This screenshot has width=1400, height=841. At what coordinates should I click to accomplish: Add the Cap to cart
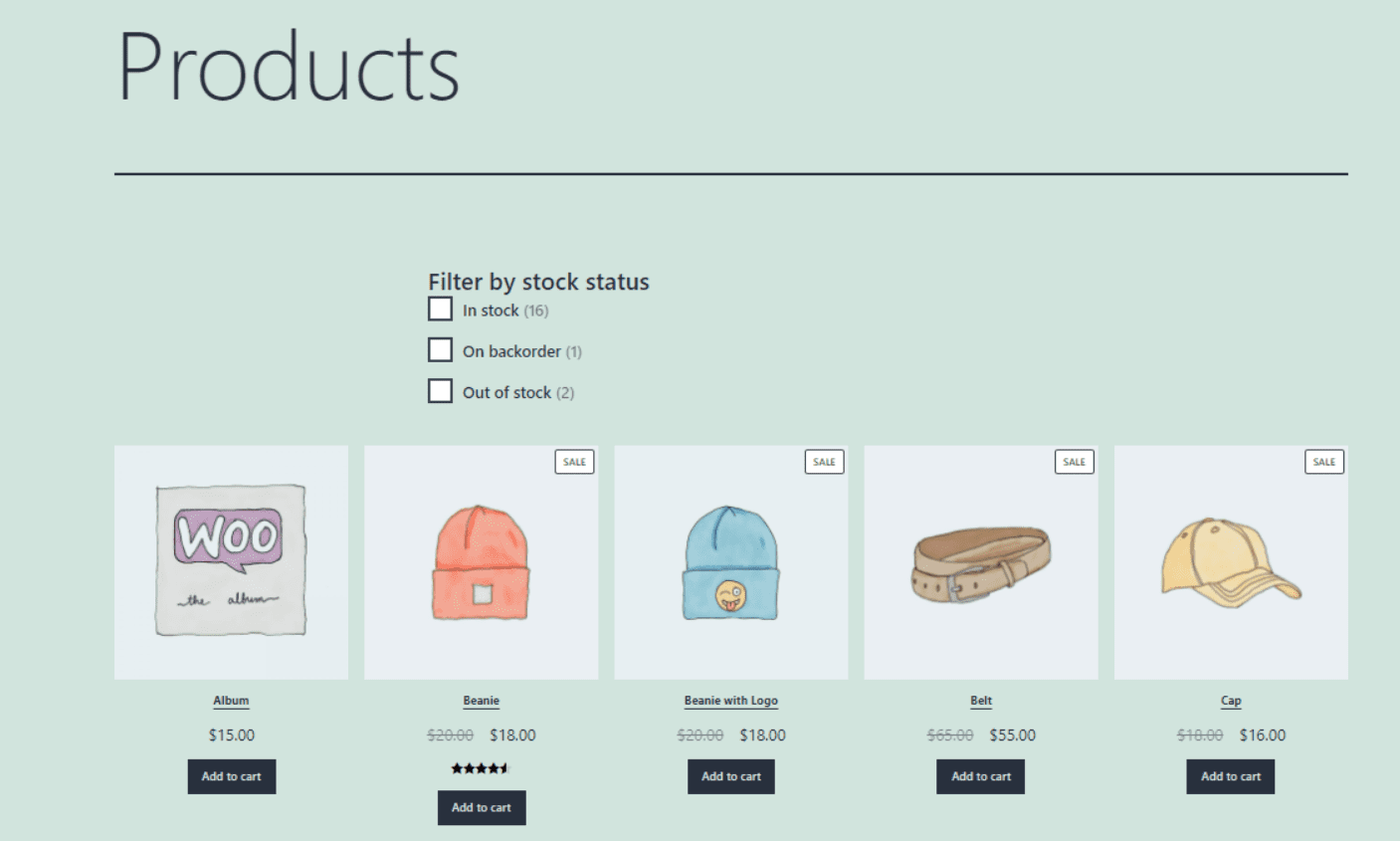coord(1230,776)
